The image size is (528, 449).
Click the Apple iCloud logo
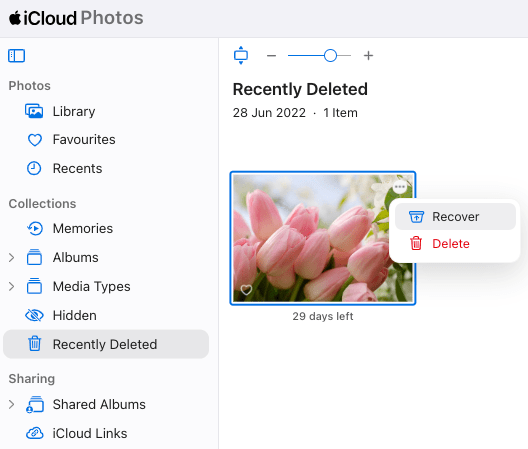(15, 18)
